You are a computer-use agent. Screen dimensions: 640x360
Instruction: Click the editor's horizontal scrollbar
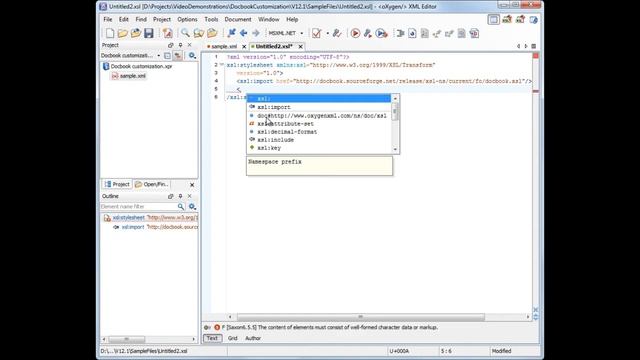(360, 317)
